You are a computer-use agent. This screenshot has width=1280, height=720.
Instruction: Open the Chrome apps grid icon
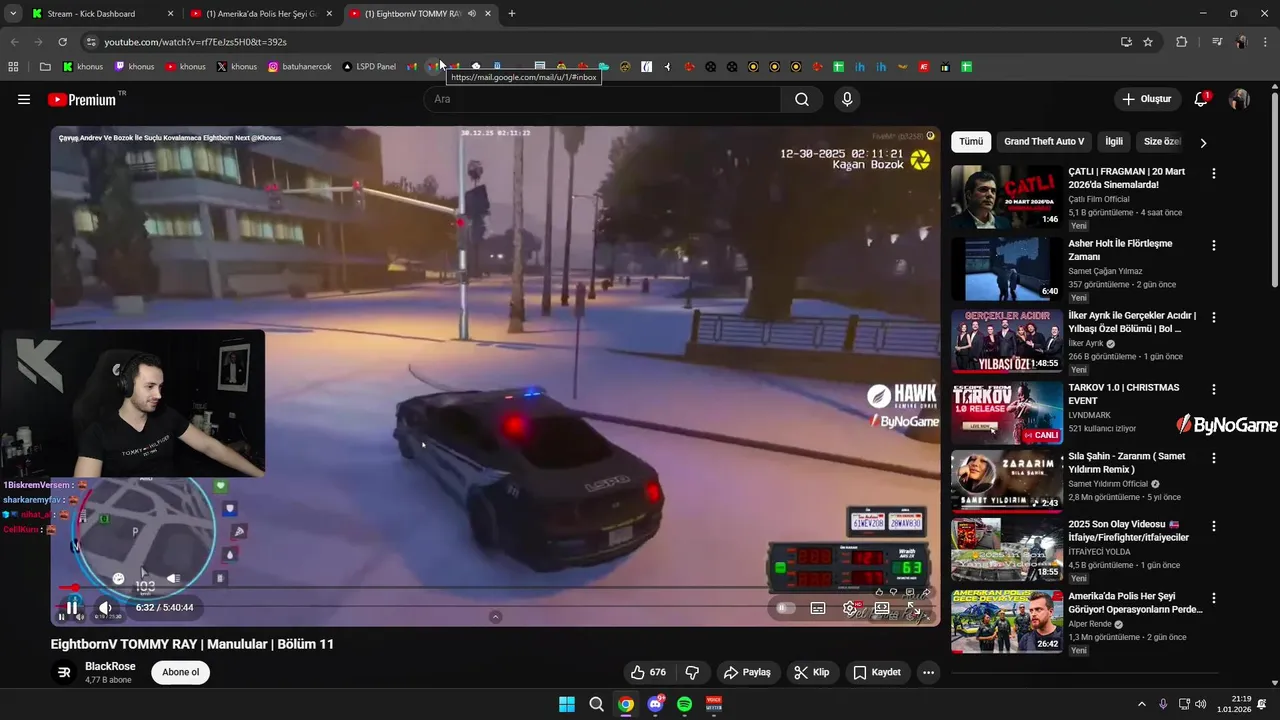(x=13, y=67)
